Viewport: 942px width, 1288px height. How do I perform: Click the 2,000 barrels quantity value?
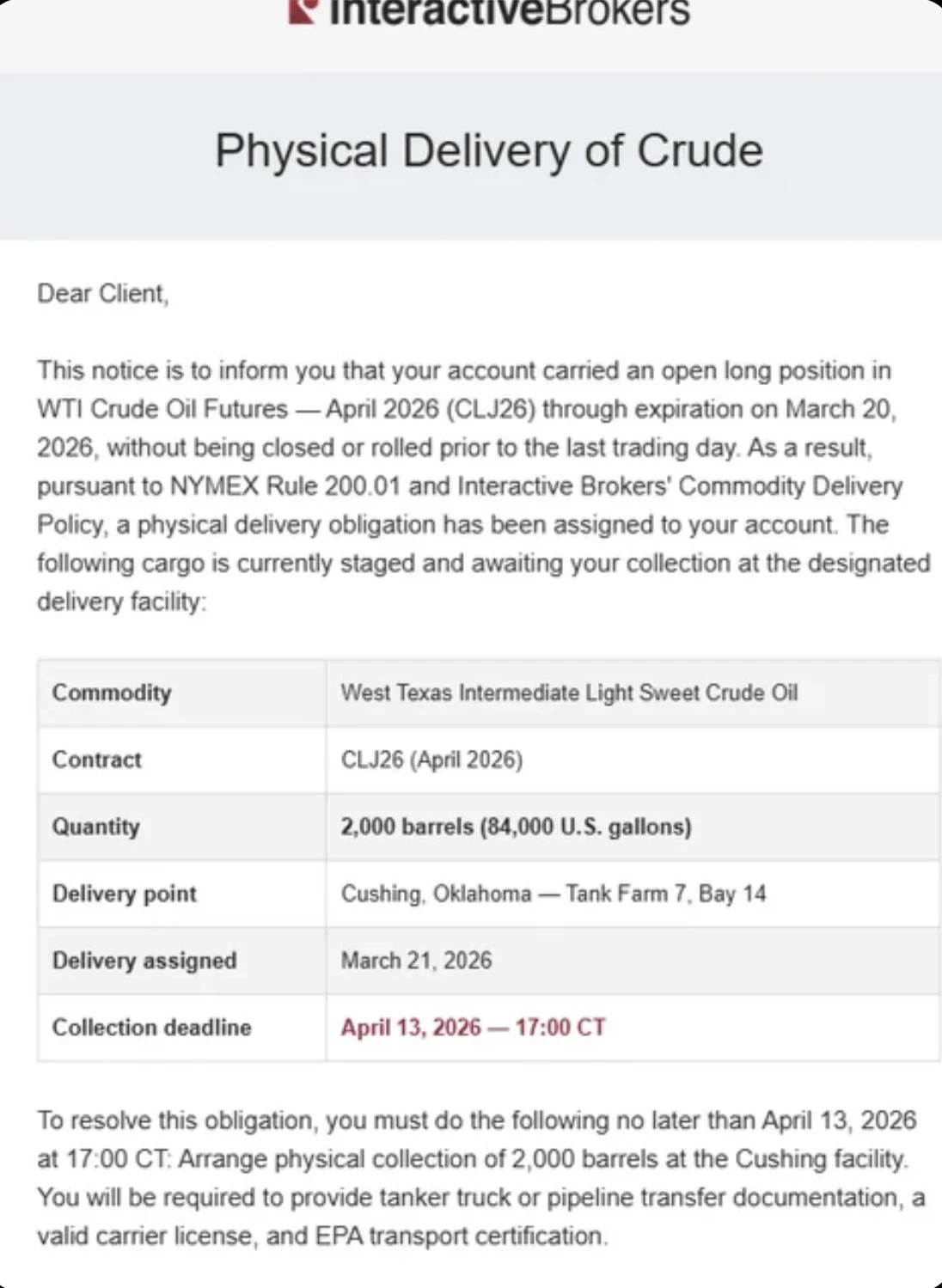click(516, 827)
